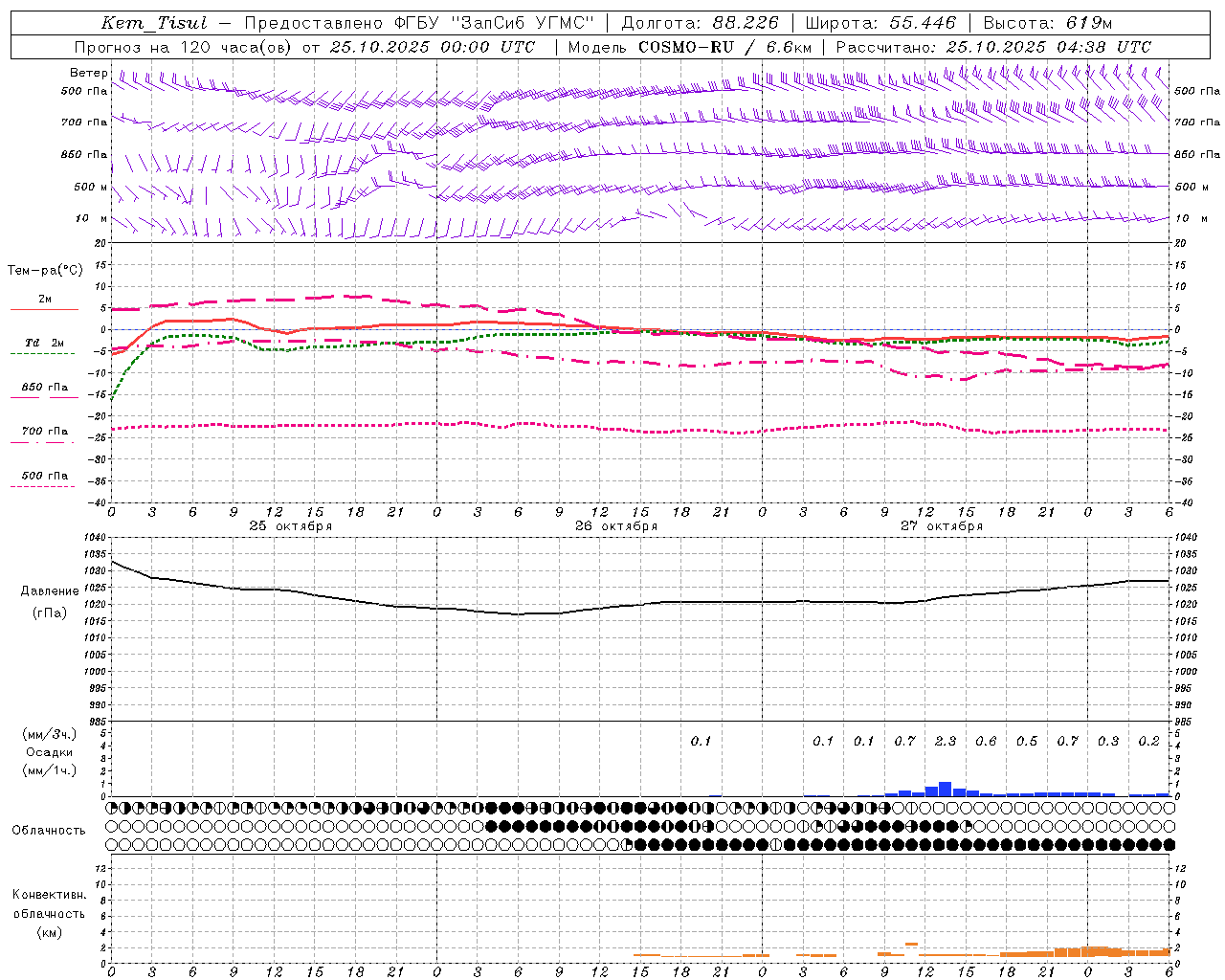The height and width of the screenshot is (980, 1225).
Task: Click the '26 октября' date label
Action: coord(616,526)
